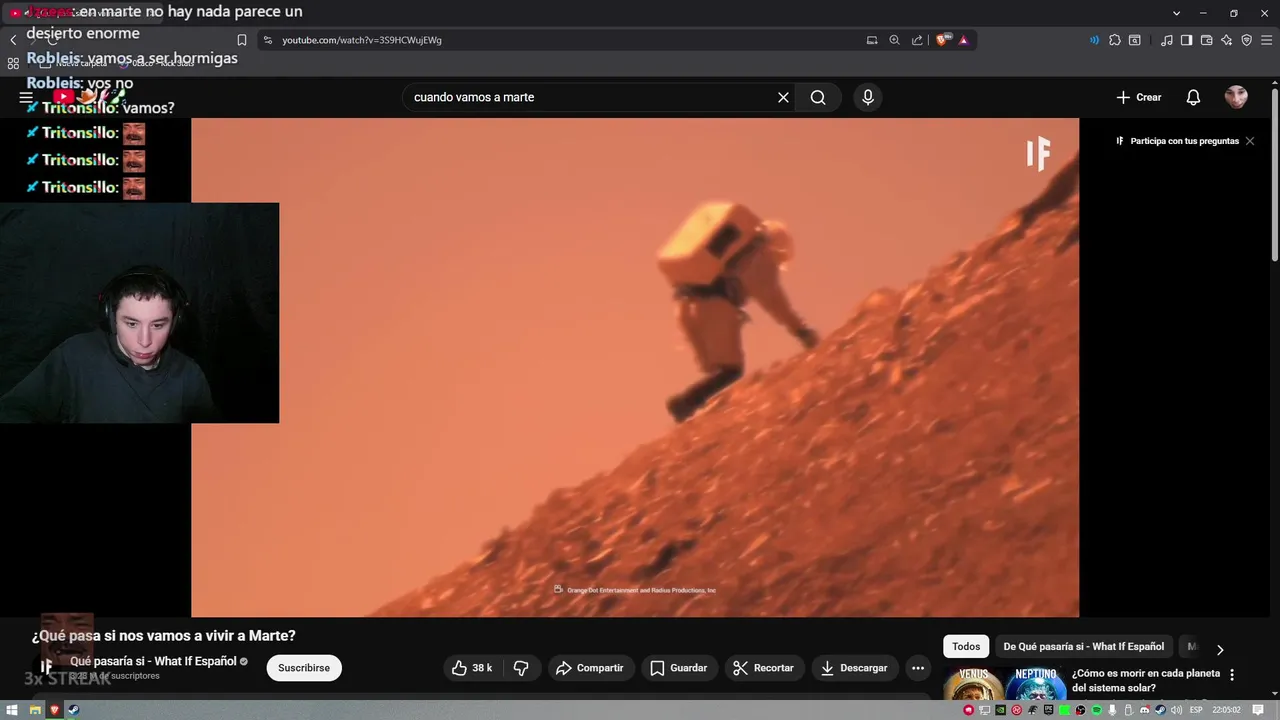1280x720 pixels.
Task: Open the Crear create menu
Action: [1139, 97]
